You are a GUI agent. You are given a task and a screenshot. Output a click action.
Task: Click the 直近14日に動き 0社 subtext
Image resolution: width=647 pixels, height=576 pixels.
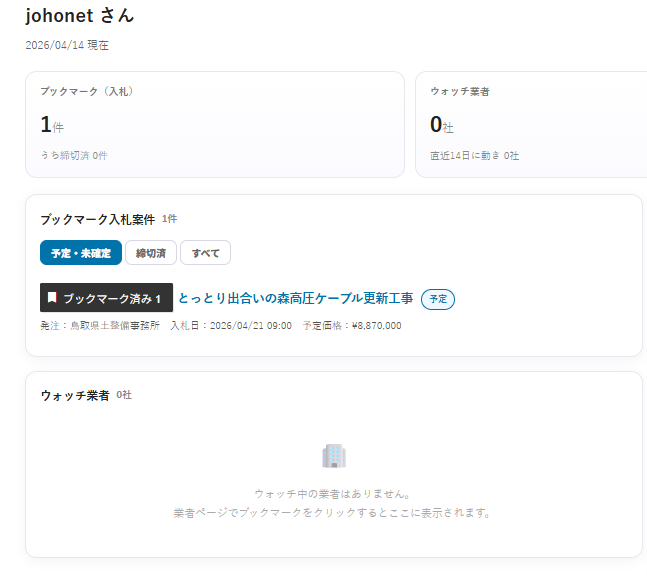(474, 156)
